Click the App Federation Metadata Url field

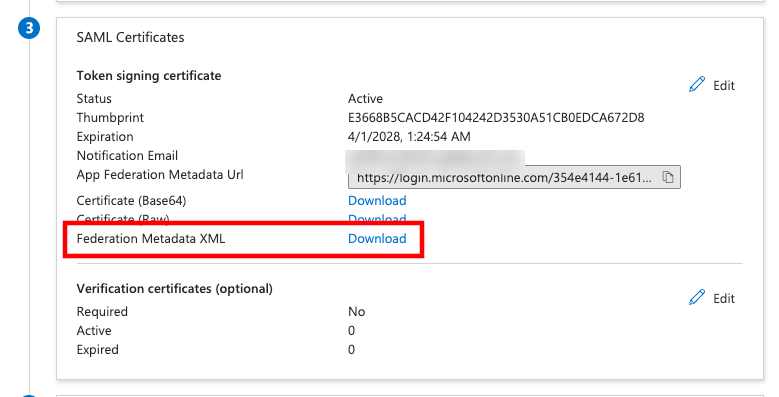pyautogui.click(x=514, y=177)
